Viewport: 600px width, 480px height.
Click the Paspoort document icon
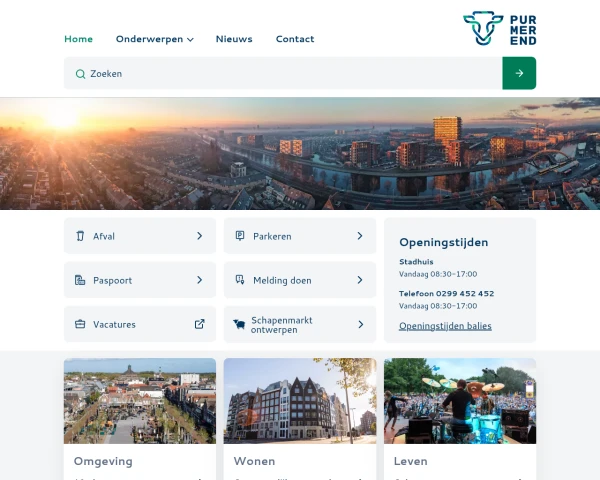[x=80, y=280]
